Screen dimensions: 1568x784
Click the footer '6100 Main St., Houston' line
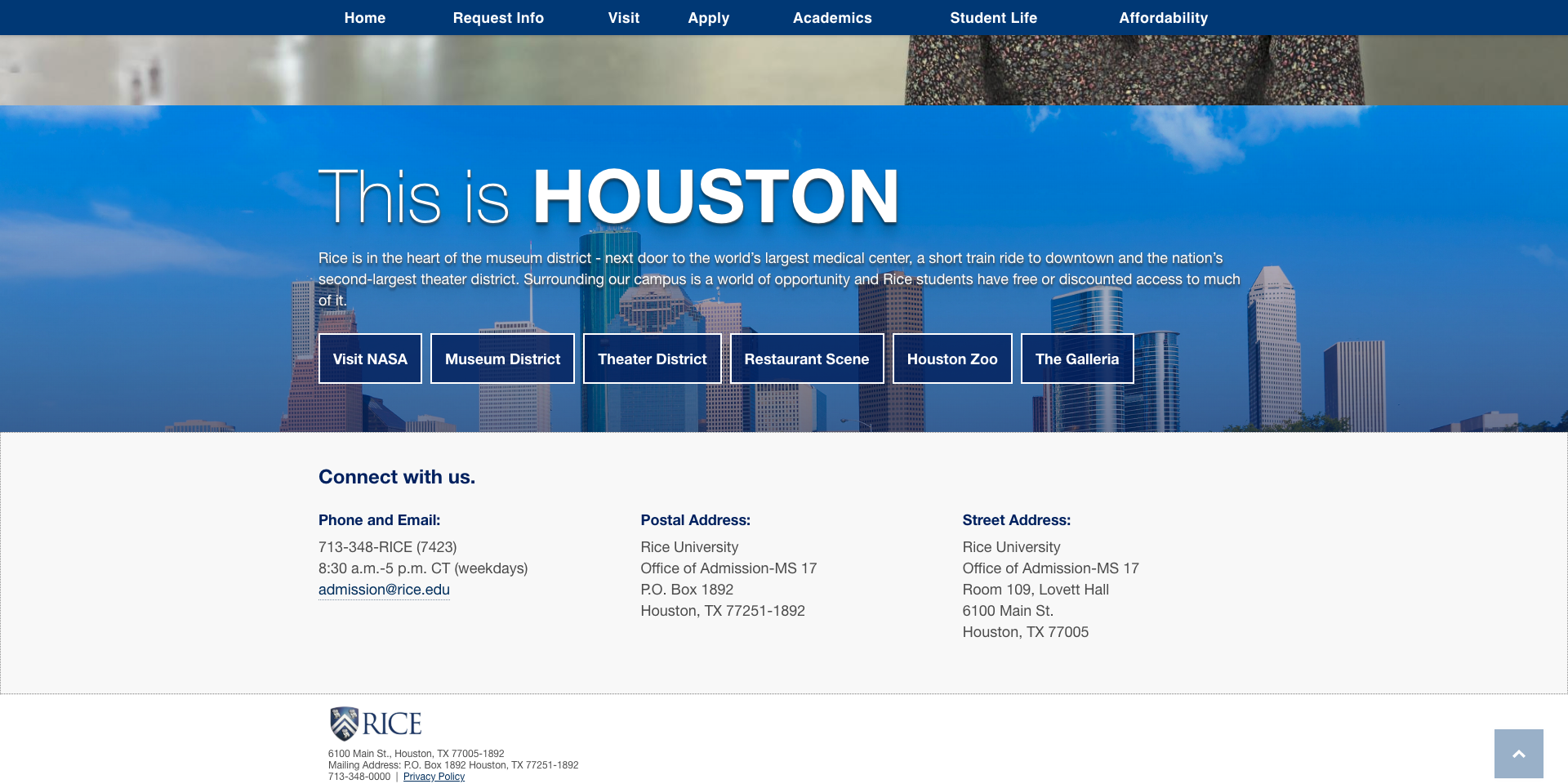coord(416,754)
